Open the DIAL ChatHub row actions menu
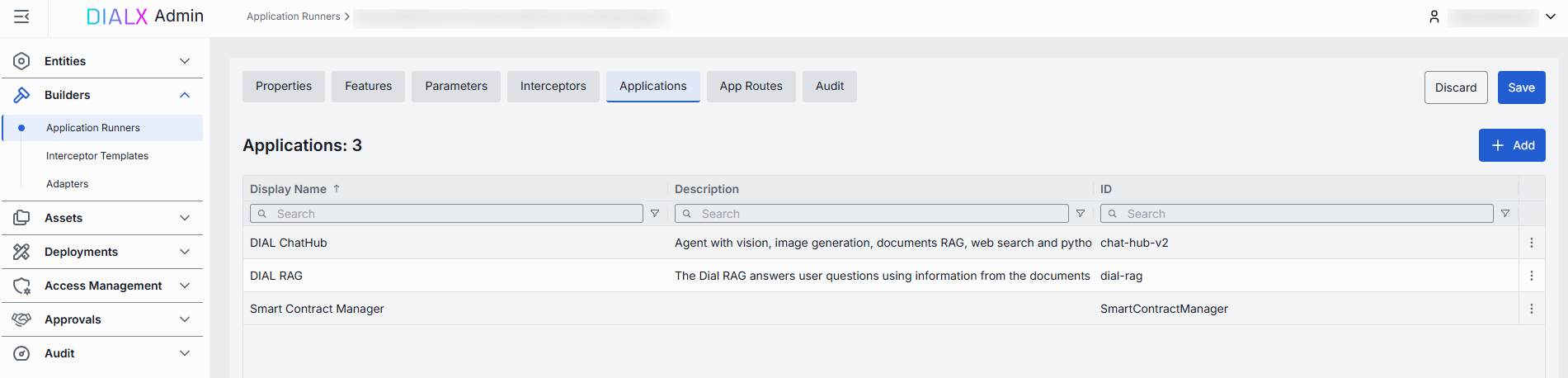 [x=1532, y=243]
